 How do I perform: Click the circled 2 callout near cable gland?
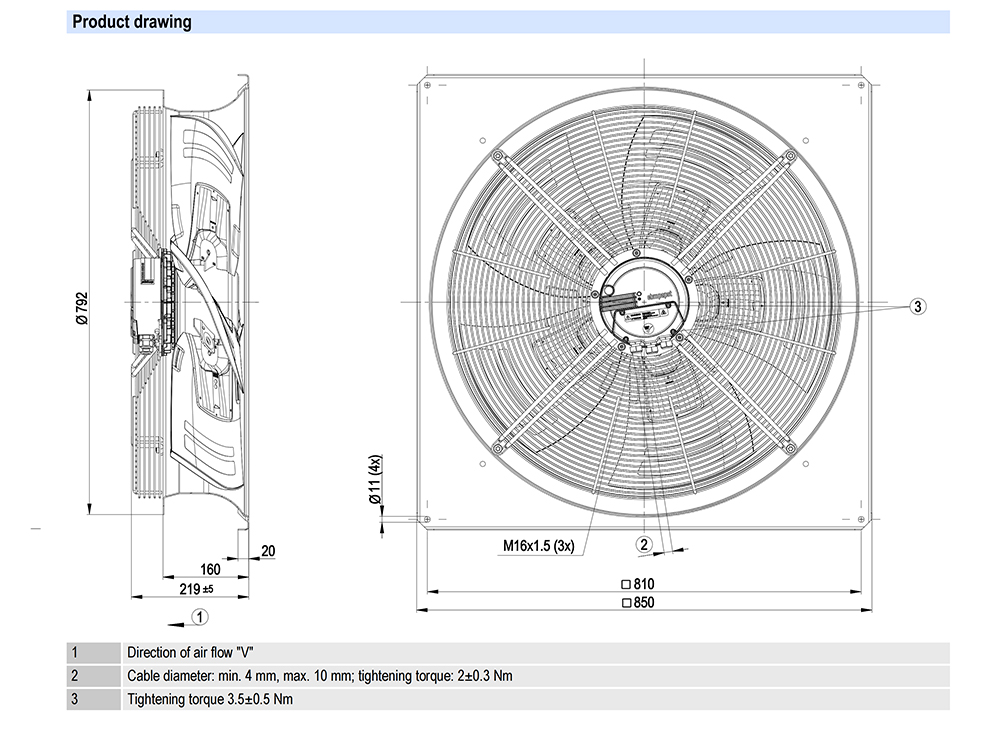[x=645, y=543]
